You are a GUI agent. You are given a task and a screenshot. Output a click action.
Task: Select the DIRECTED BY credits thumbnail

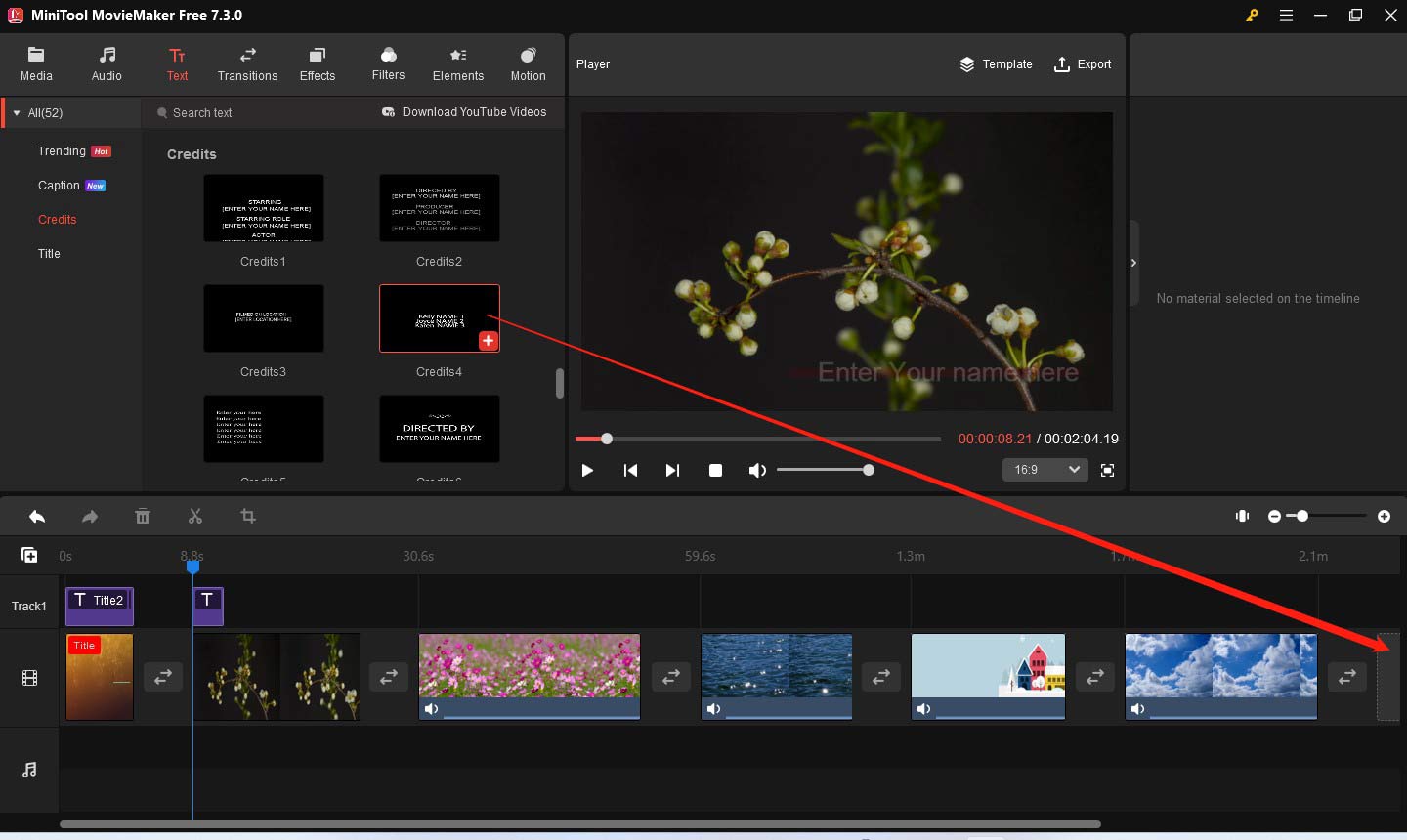[440, 429]
